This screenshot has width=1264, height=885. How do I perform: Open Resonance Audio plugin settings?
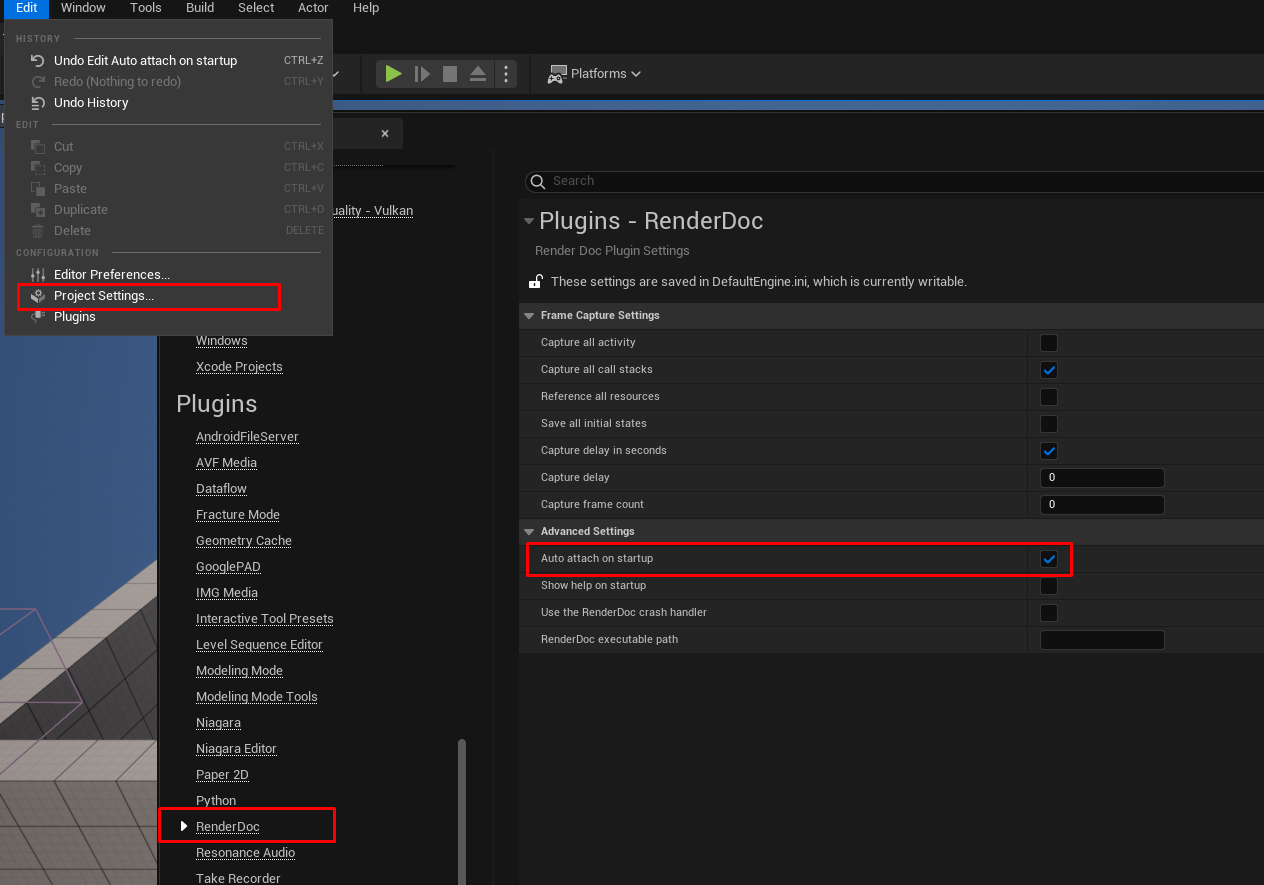pos(246,853)
